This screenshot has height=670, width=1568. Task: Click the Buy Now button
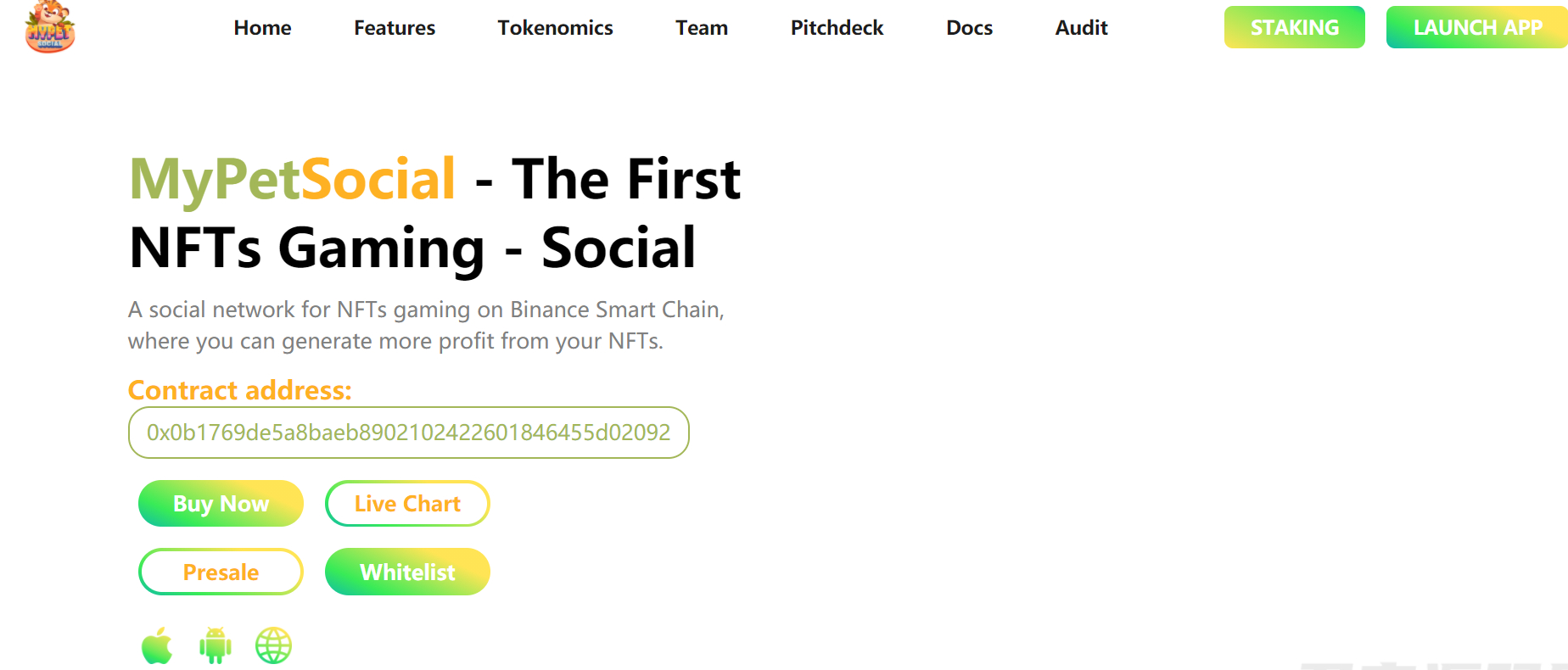coord(221,504)
